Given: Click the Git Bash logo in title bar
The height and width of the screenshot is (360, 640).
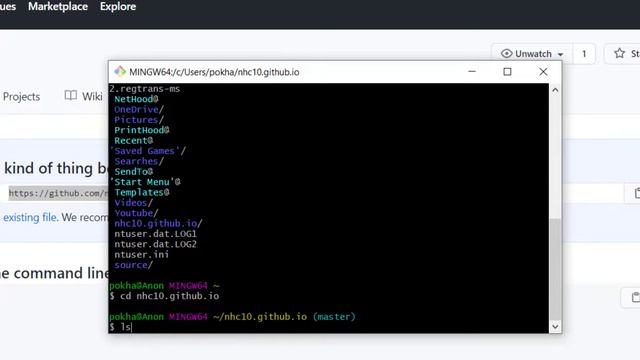Looking at the screenshot, I should point(120,71).
